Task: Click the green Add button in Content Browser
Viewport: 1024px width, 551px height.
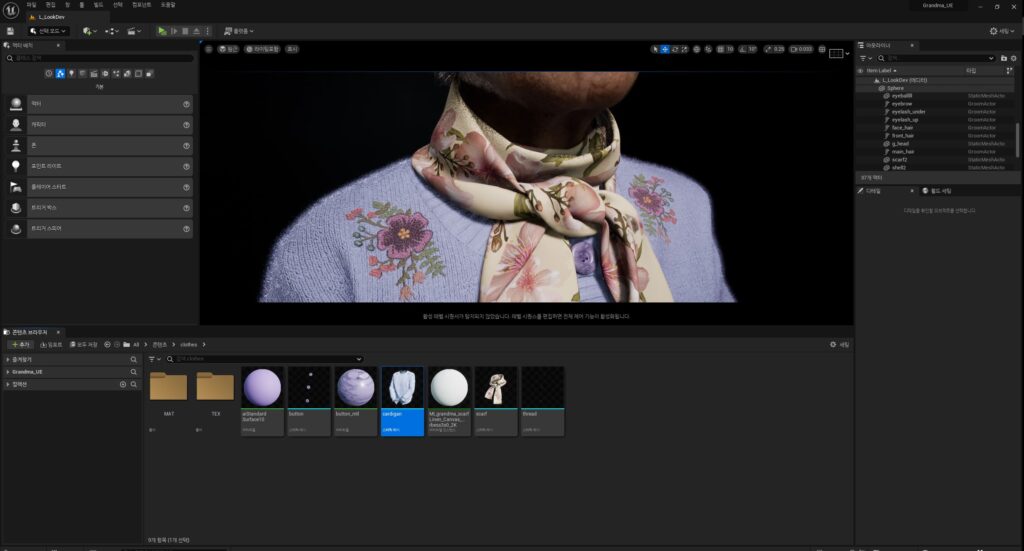Action: 20,344
